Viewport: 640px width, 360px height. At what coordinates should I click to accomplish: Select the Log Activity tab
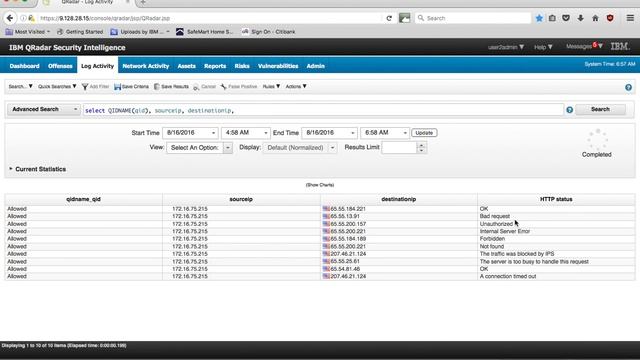tap(98, 66)
